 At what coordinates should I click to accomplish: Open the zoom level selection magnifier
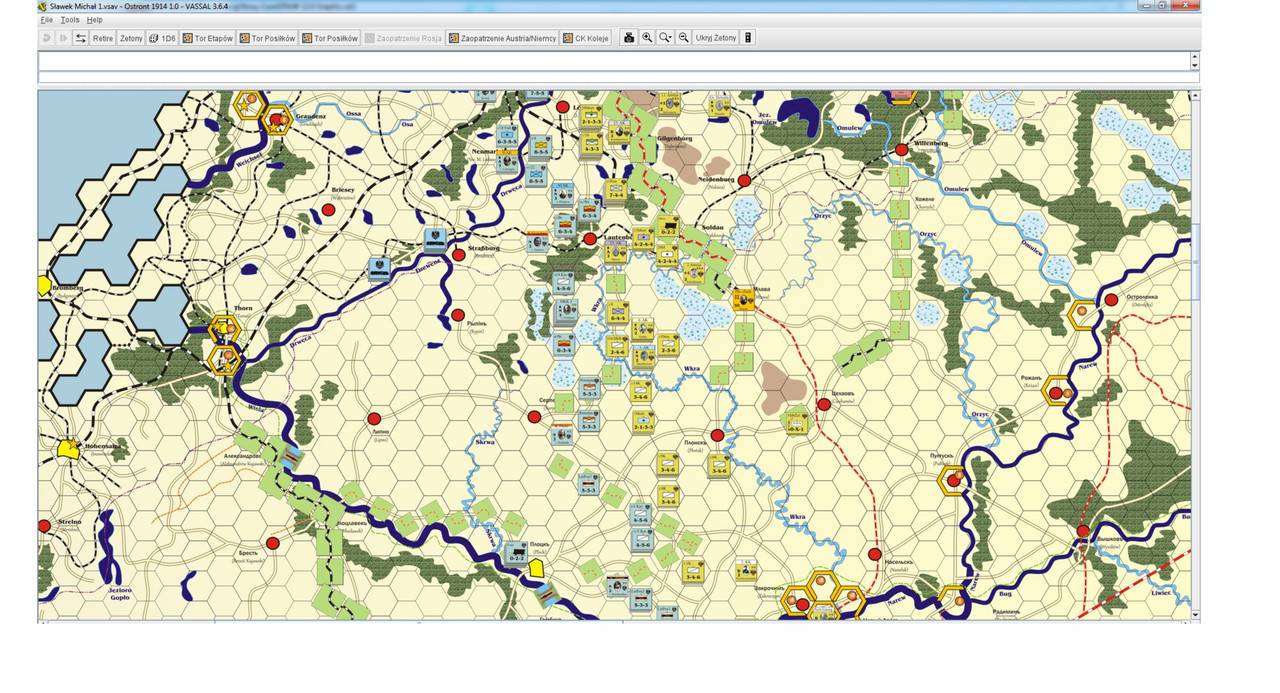[665, 38]
